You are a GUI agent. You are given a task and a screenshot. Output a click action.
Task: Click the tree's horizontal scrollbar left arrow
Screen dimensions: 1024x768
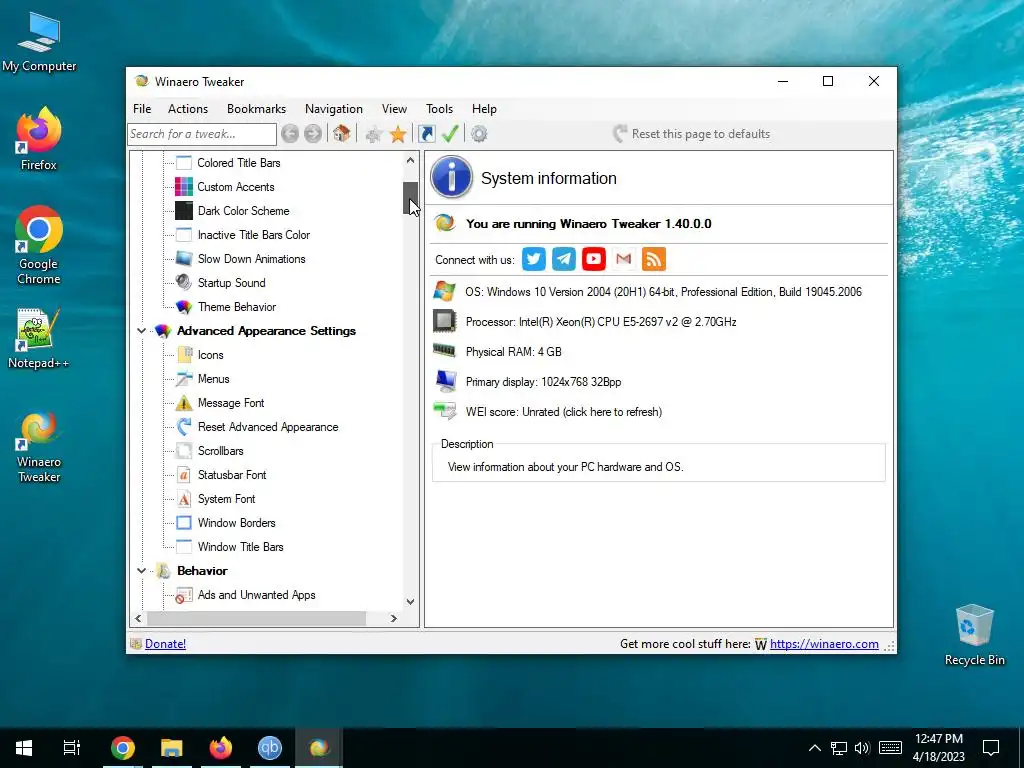(x=138, y=618)
